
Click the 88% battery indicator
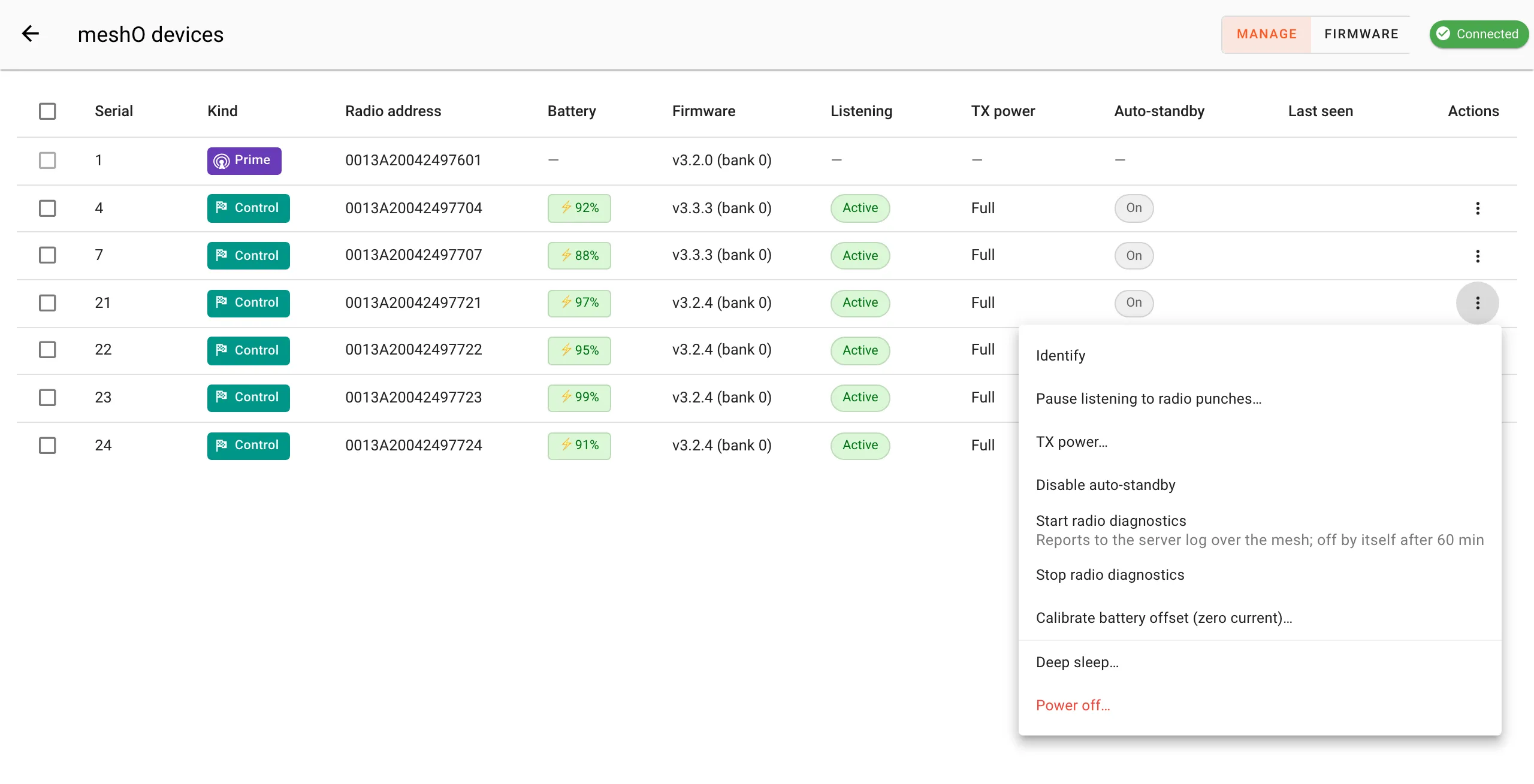coord(579,256)
